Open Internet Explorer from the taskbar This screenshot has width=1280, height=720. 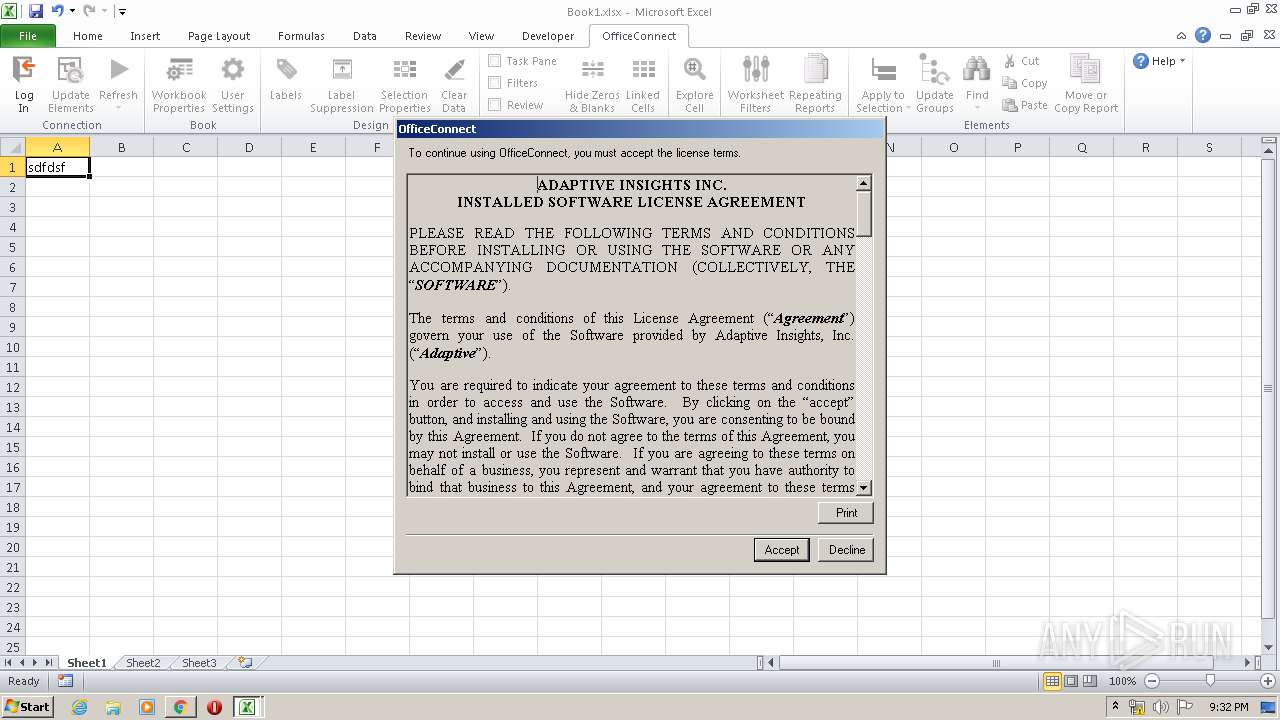tap(79, 707)
